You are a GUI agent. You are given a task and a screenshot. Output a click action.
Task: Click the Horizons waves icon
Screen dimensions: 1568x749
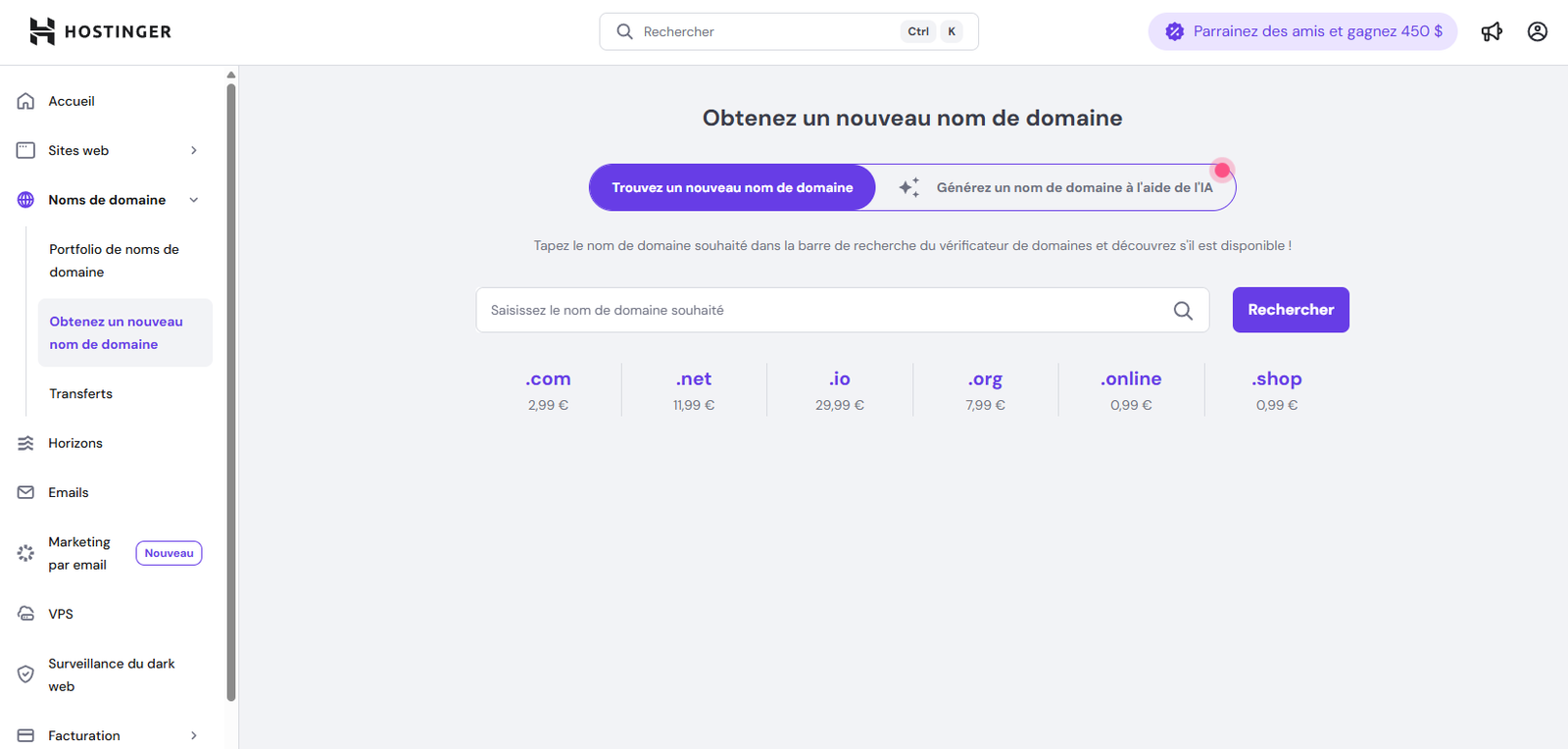click(x=26, y=443)
